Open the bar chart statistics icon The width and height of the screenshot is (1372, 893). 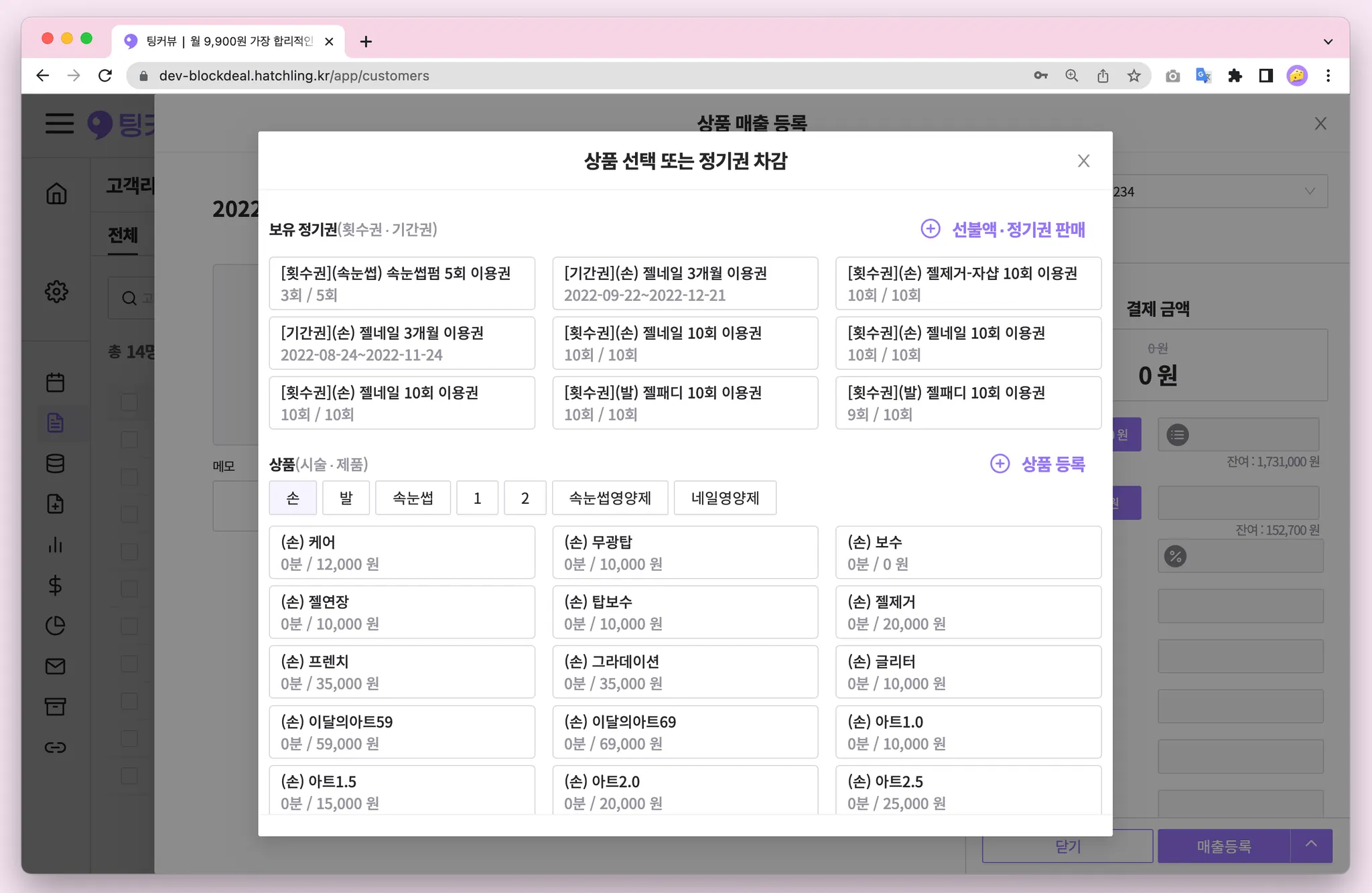[x=56, y=545]
